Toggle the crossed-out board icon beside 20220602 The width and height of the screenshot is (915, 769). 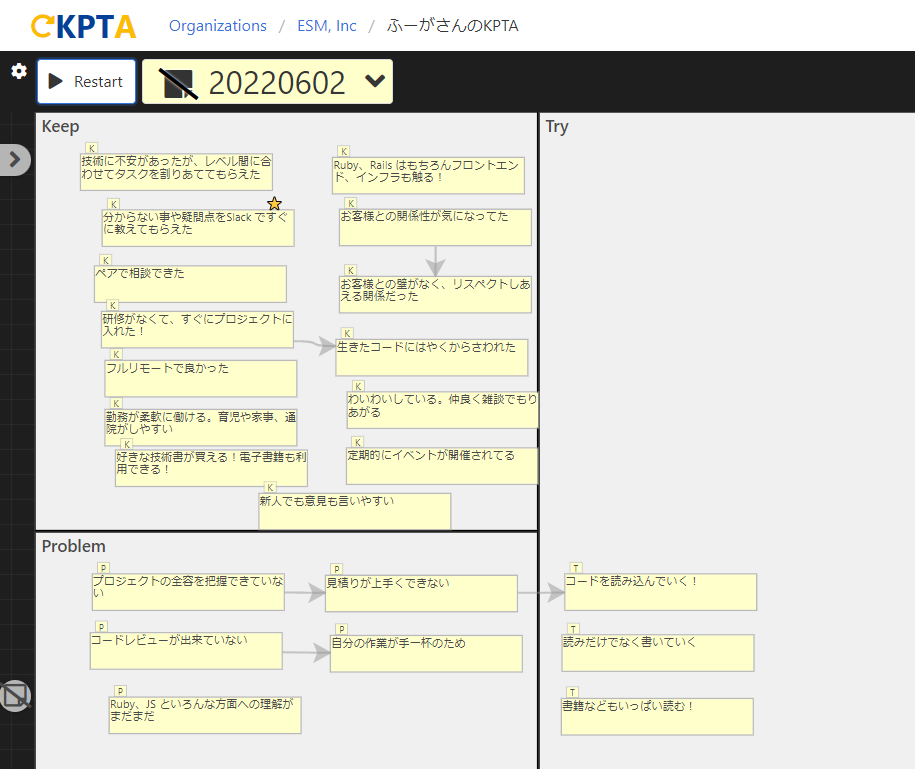pyautogui.click(x=179, y=84)
